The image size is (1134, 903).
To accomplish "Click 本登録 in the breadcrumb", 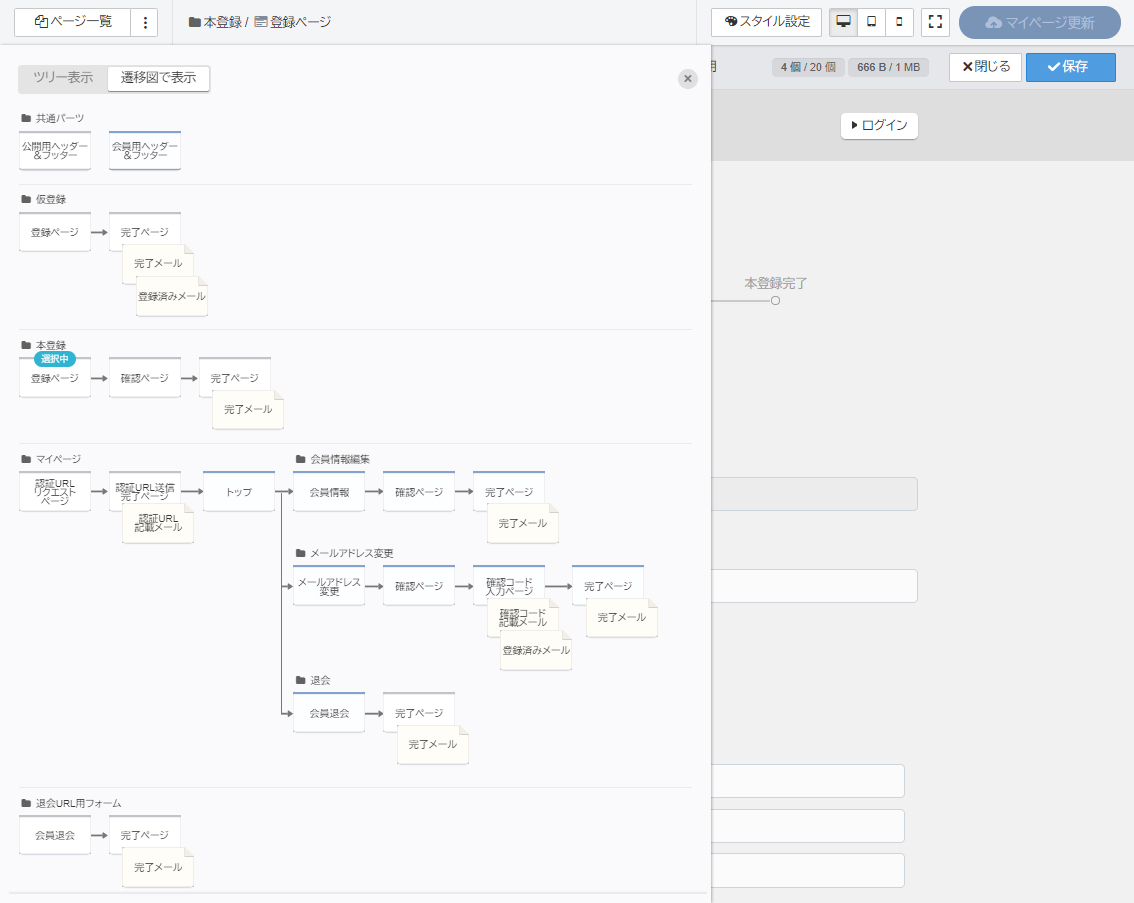I will pos(216,22).
